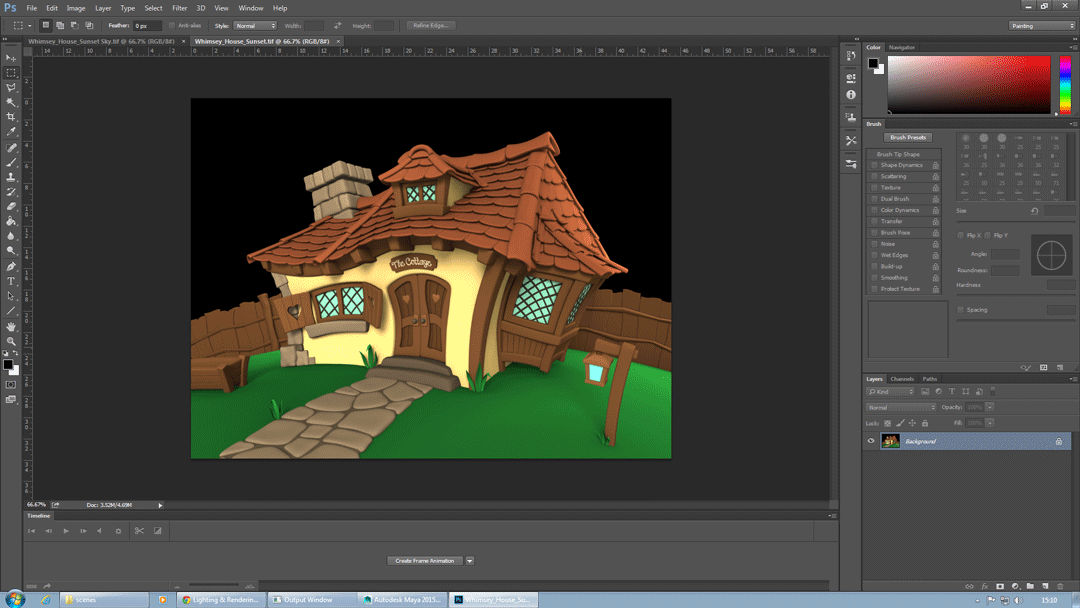1080x608 pixels.
Task: Enable Texture checkbox
Action: [874, 187]
